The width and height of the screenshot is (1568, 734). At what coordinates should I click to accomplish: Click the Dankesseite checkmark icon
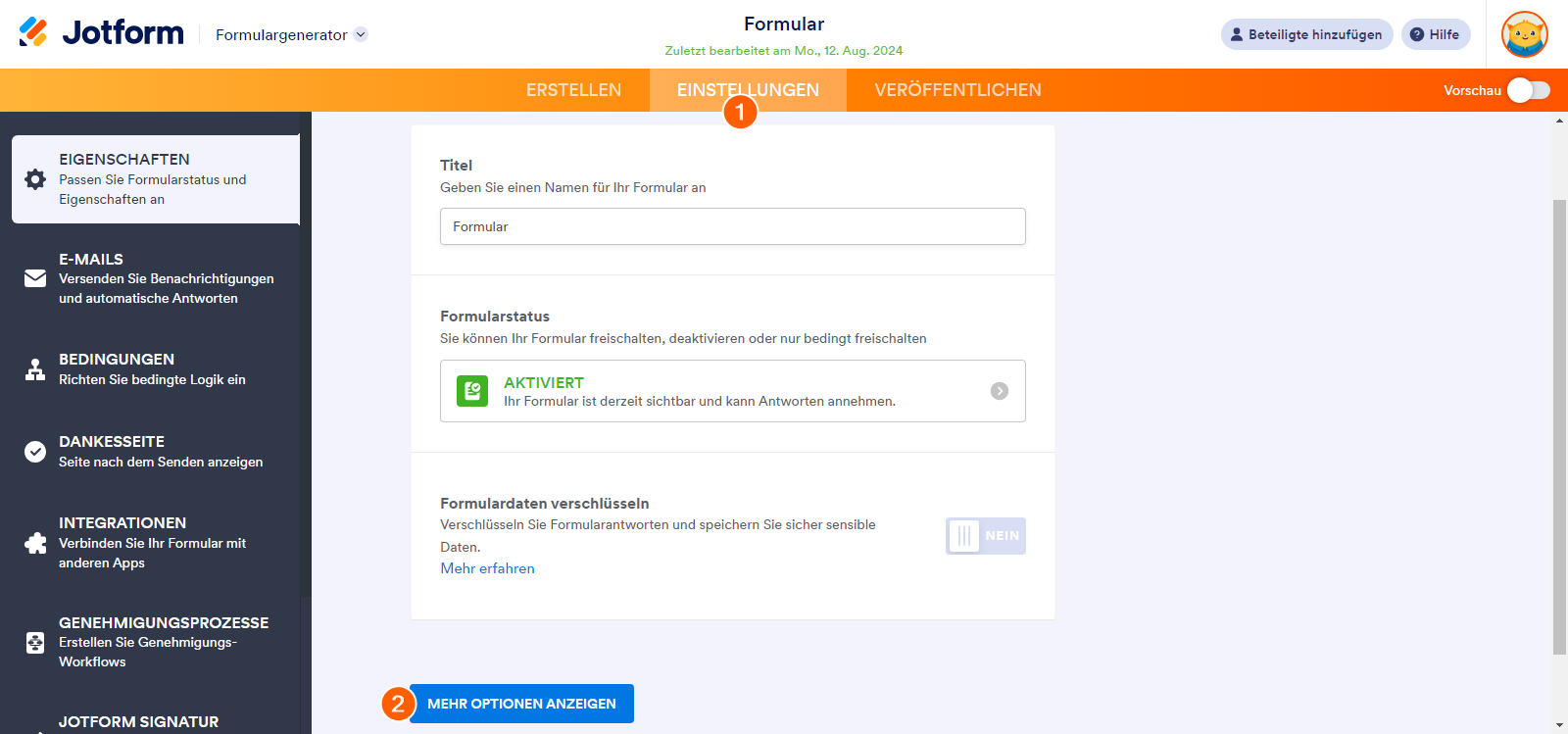tap(35, 452)
